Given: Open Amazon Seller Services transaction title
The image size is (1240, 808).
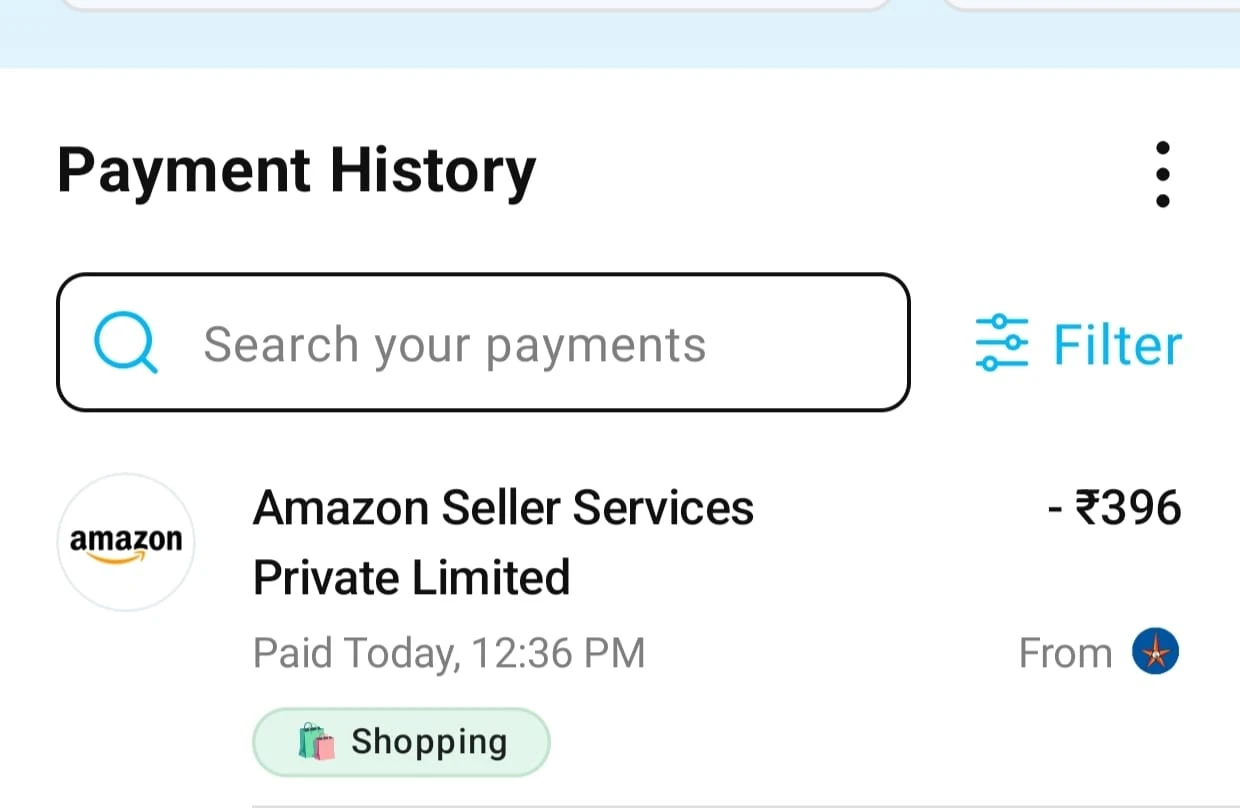Looking at the screenshot, I should point(503,508).
